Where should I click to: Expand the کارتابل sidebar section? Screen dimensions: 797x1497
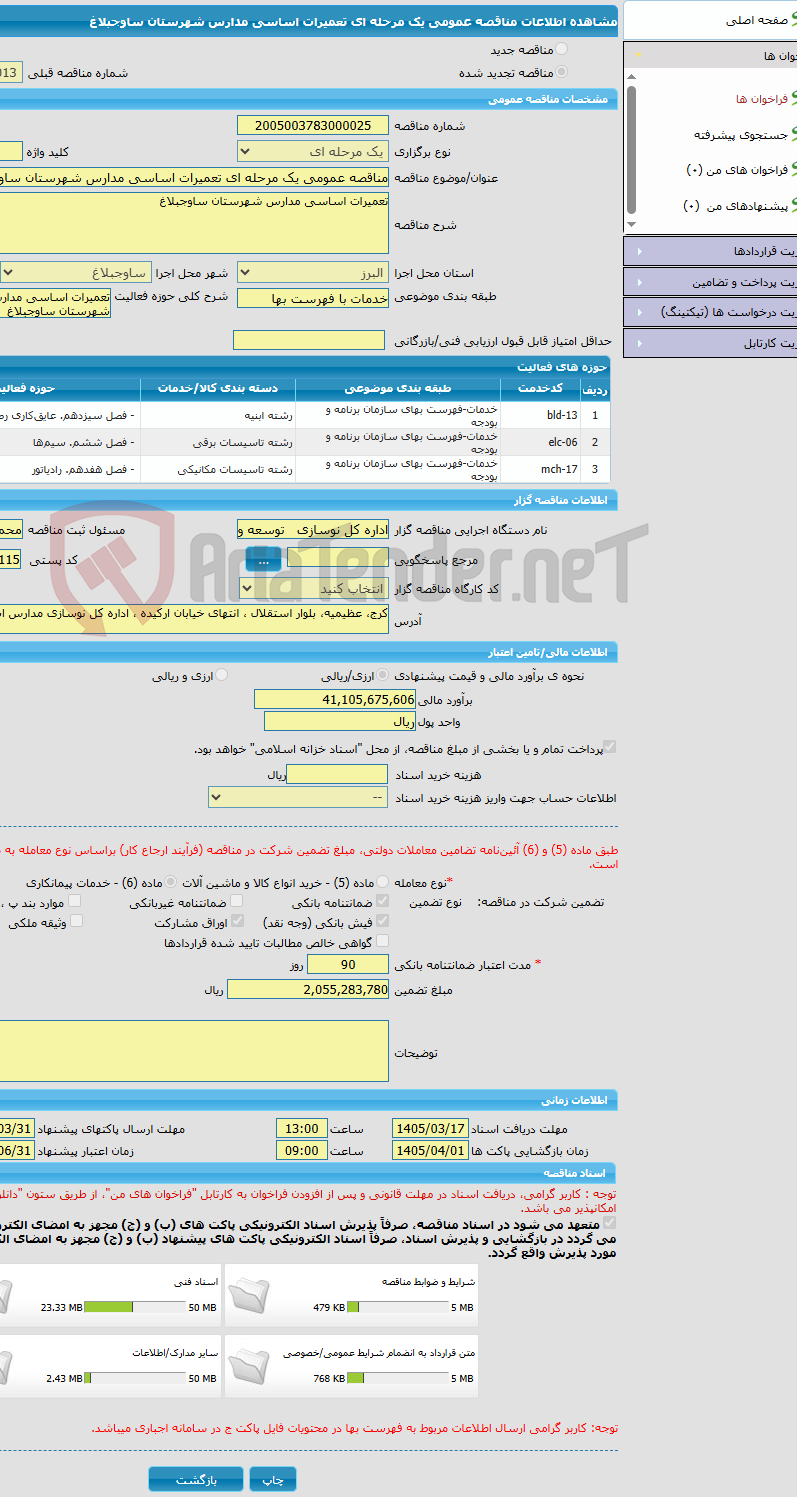click(x=710, y=343)
